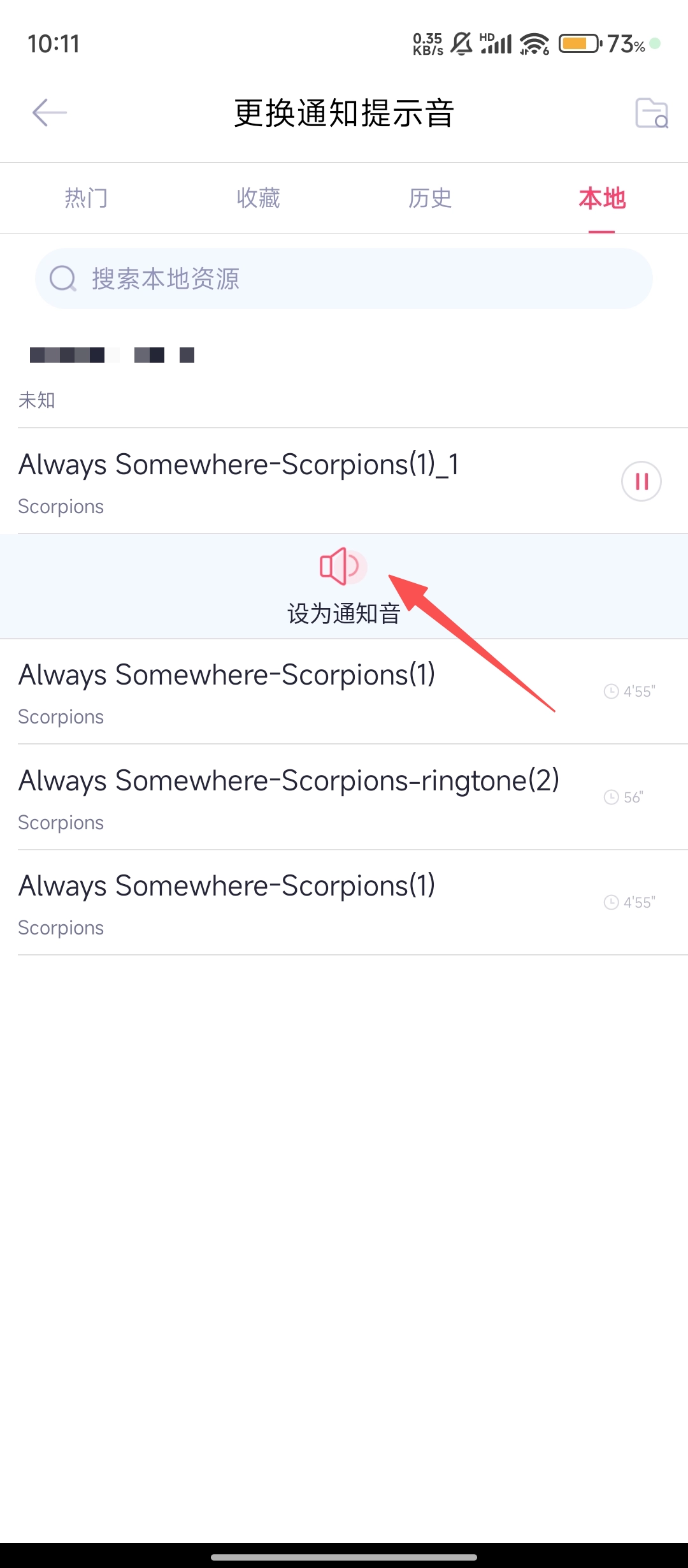Screen dimensions: 688x1568
Task: Select the first Always Somewhere-Scorpions(1) 4'55" track
Action: pos(344,692)
